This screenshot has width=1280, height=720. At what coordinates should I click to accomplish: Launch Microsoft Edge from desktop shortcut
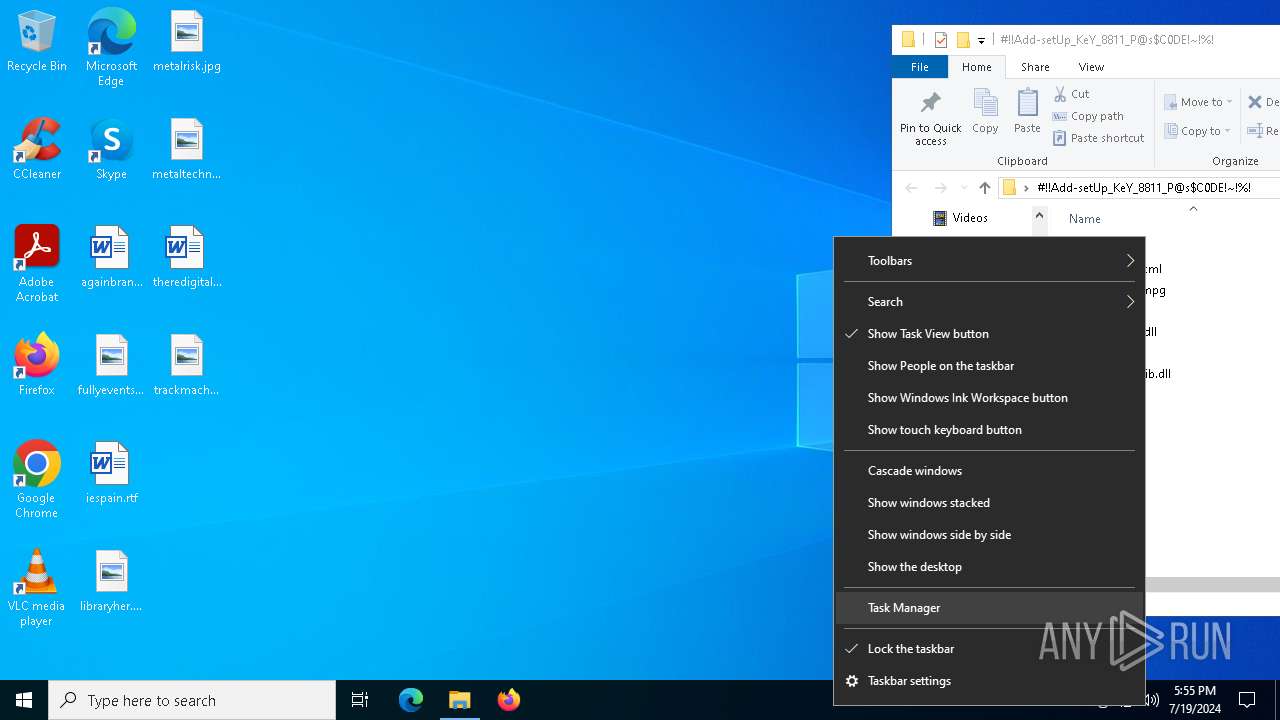click(x=111, y=48)
